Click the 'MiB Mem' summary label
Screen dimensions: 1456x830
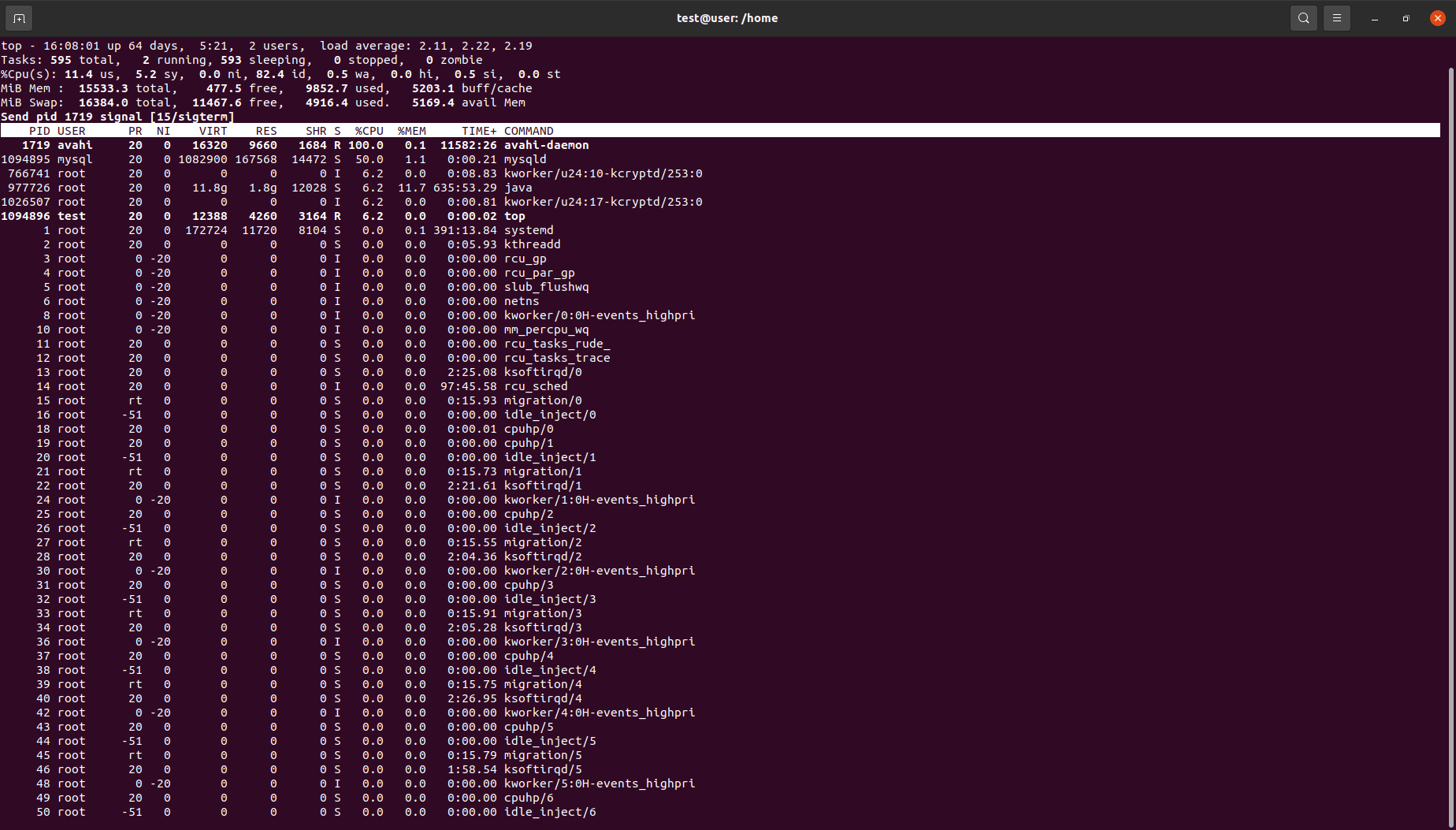[32, 88]
